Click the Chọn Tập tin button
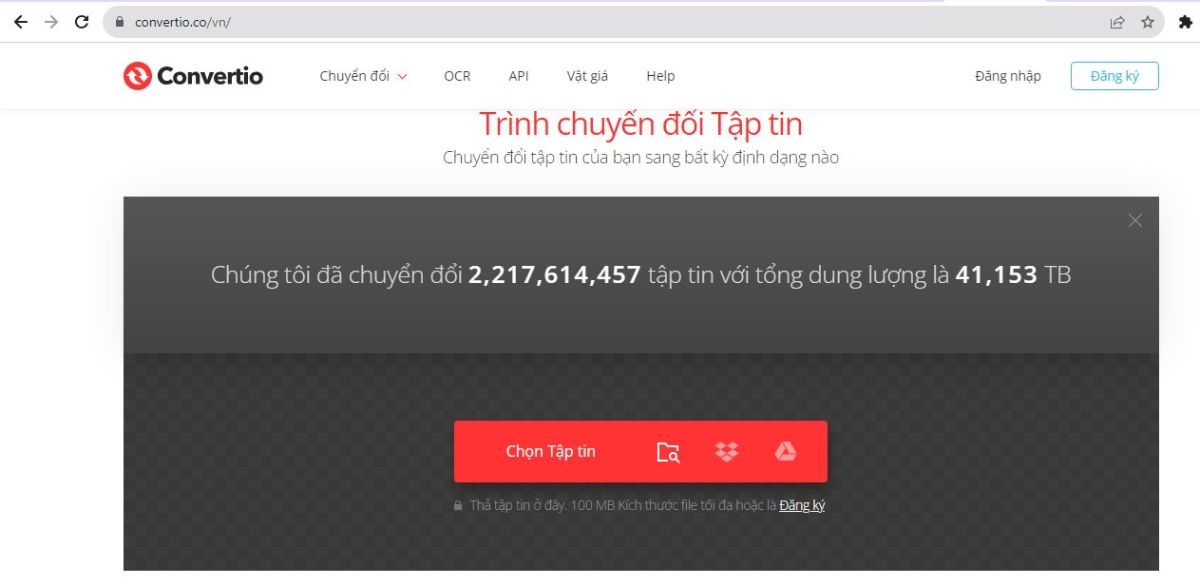Screen dimensions: 1200x582 551,452
